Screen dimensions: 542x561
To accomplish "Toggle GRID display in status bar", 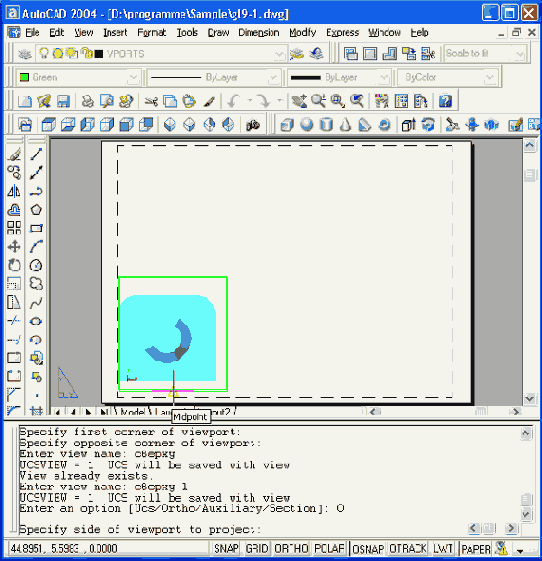I will [x=257, y=548].
